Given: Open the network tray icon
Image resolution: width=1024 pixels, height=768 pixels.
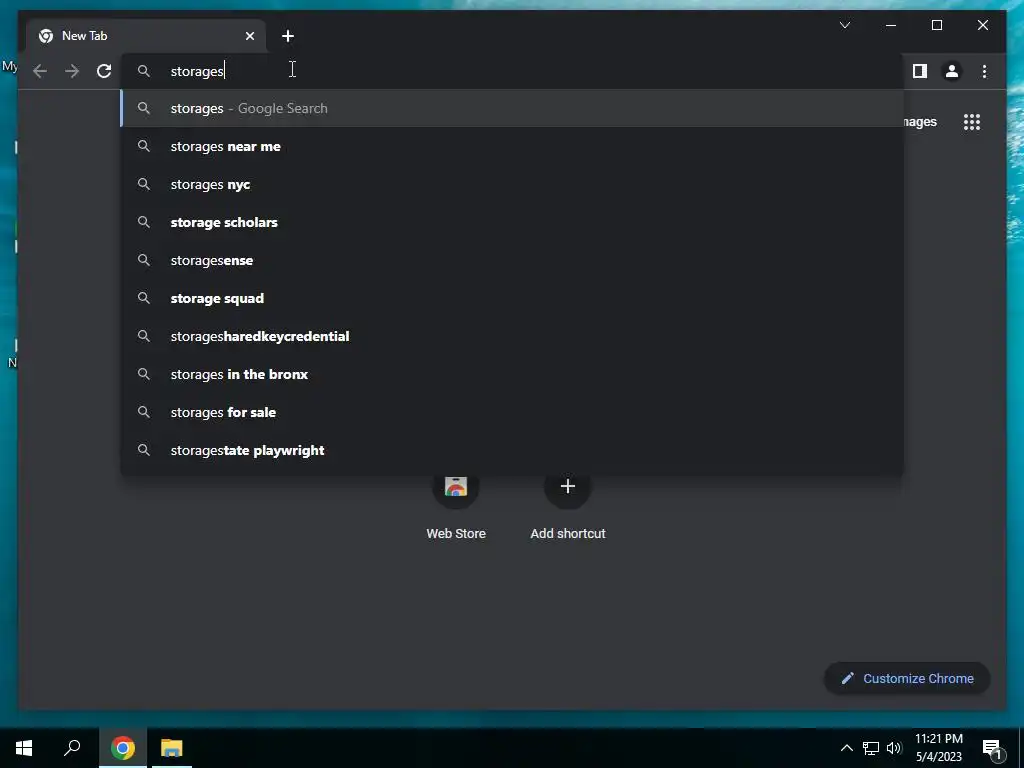Looking at the screenshot, I should coord(871,748).
